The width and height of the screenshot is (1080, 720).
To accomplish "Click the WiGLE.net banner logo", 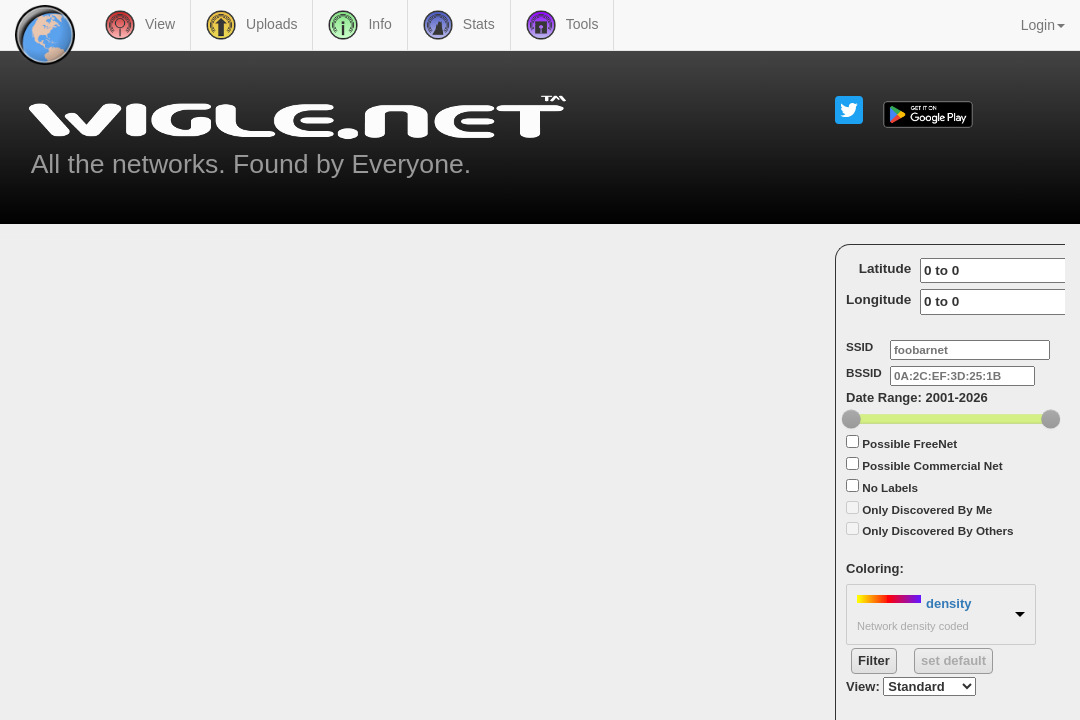I will (298, 117).
